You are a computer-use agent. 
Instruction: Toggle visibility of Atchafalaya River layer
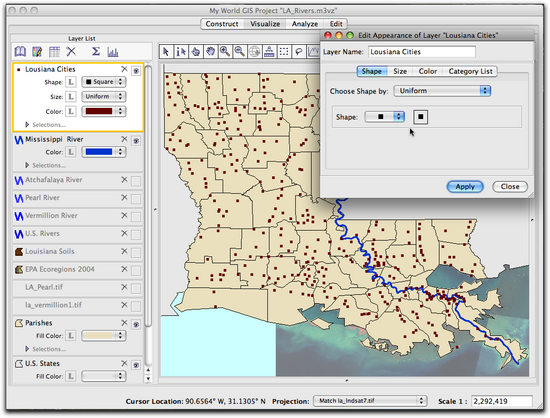[x=136, y=181]
